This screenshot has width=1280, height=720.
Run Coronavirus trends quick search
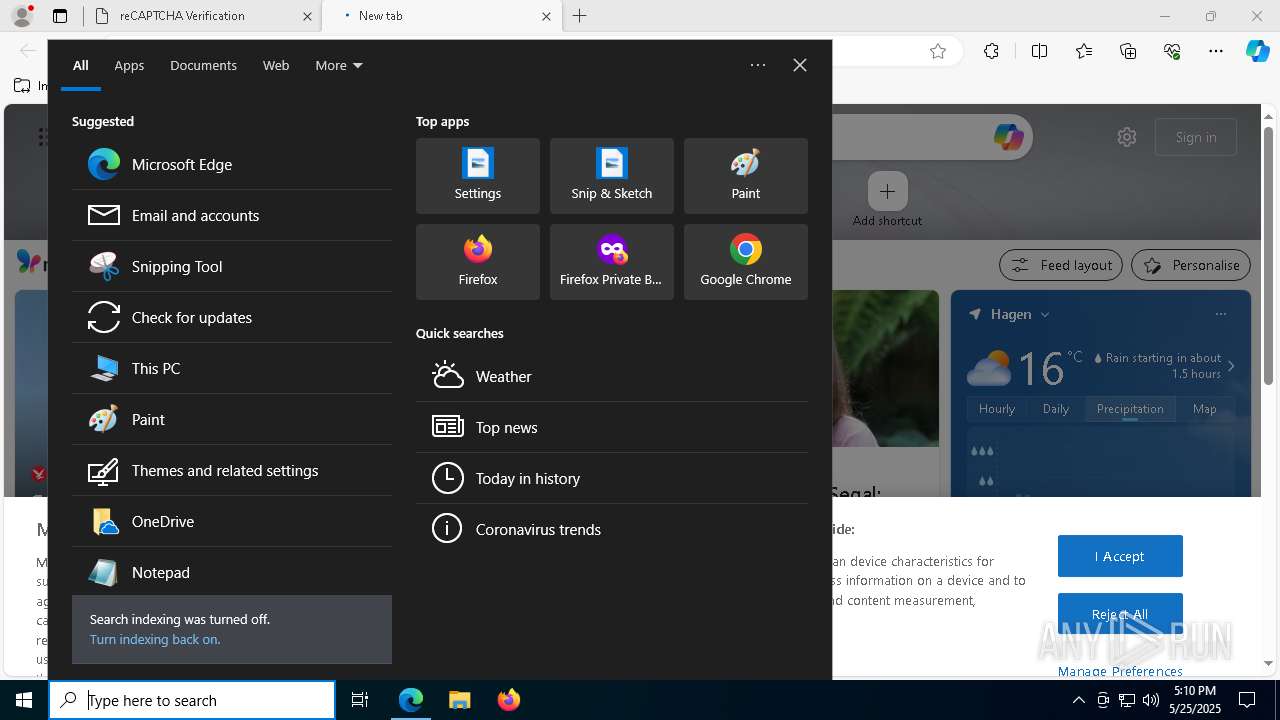click(x=612, y=529)
